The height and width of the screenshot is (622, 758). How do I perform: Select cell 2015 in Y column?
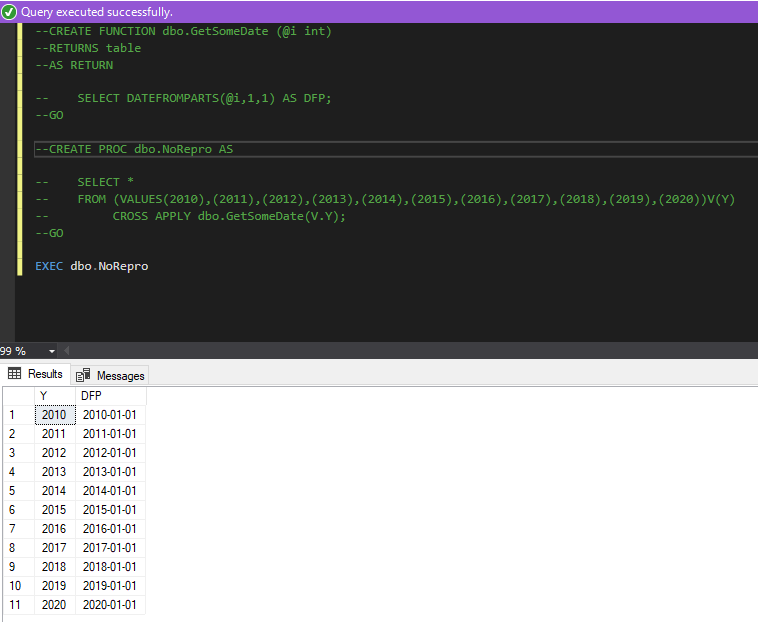click(55, 509)
